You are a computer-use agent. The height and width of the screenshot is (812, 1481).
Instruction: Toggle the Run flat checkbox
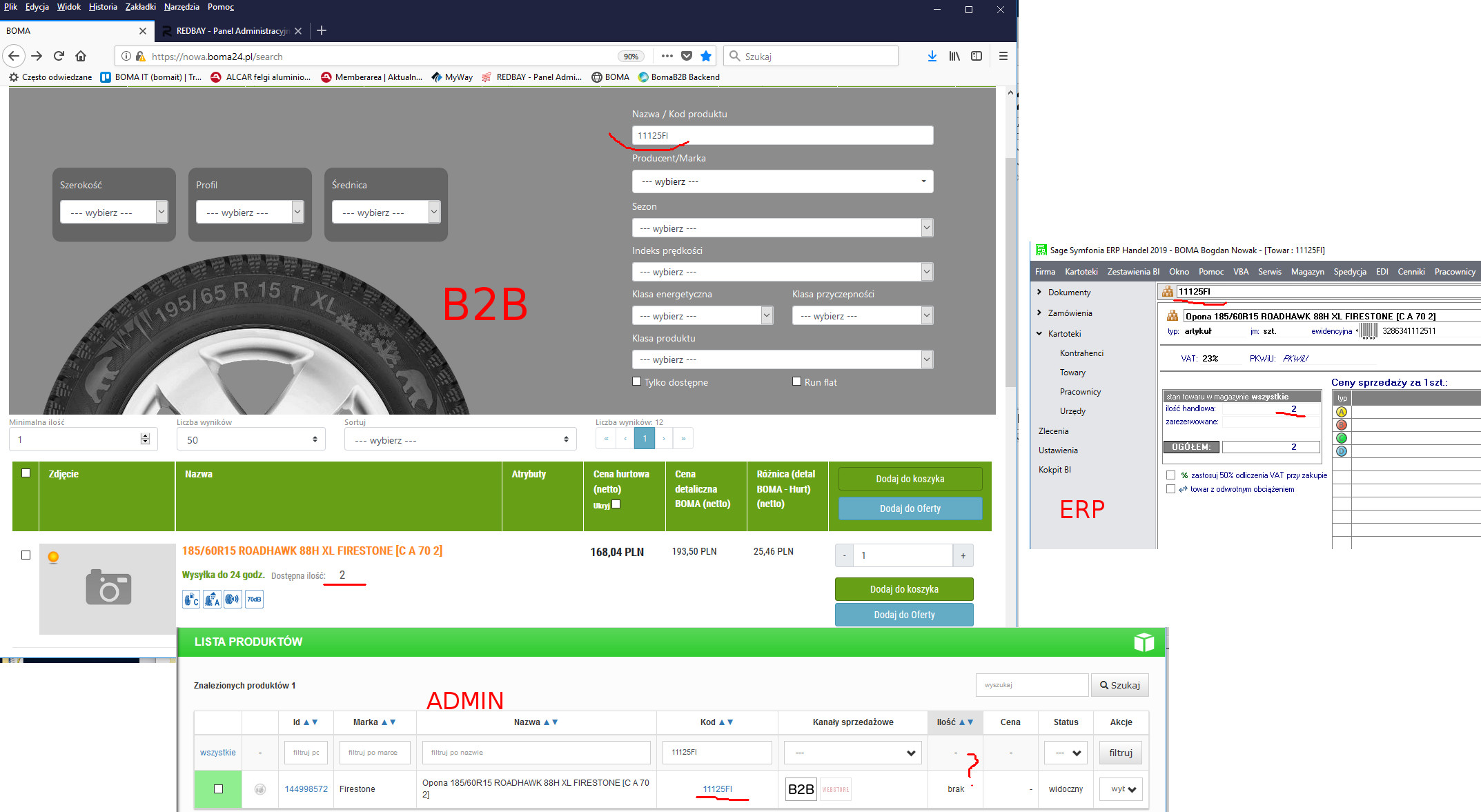point(797,382)
